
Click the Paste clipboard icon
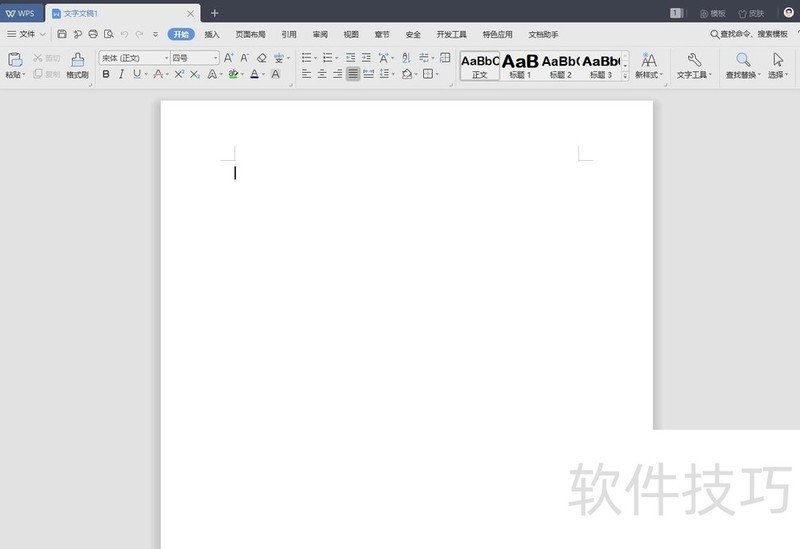pyautogui.click(x=15, y=60)
